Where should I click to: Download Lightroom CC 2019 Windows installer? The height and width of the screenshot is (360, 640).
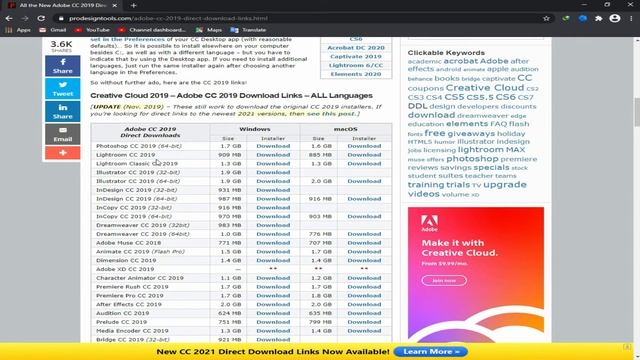click(273, 155)
